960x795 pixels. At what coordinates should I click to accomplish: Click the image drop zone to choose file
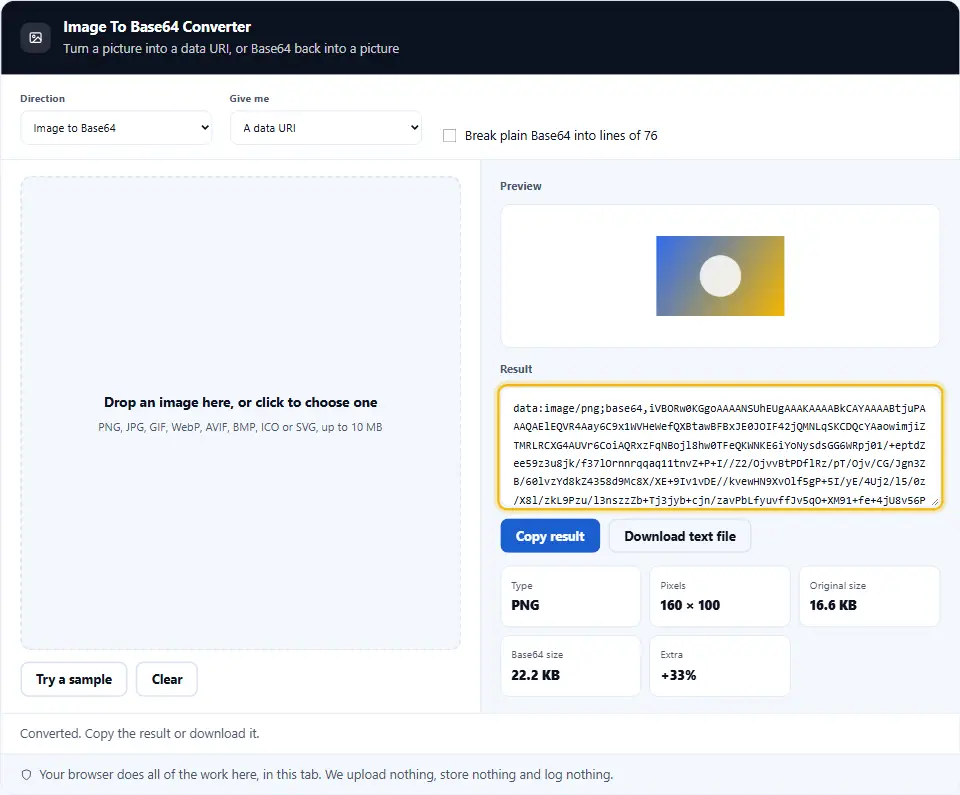(241, 413)
